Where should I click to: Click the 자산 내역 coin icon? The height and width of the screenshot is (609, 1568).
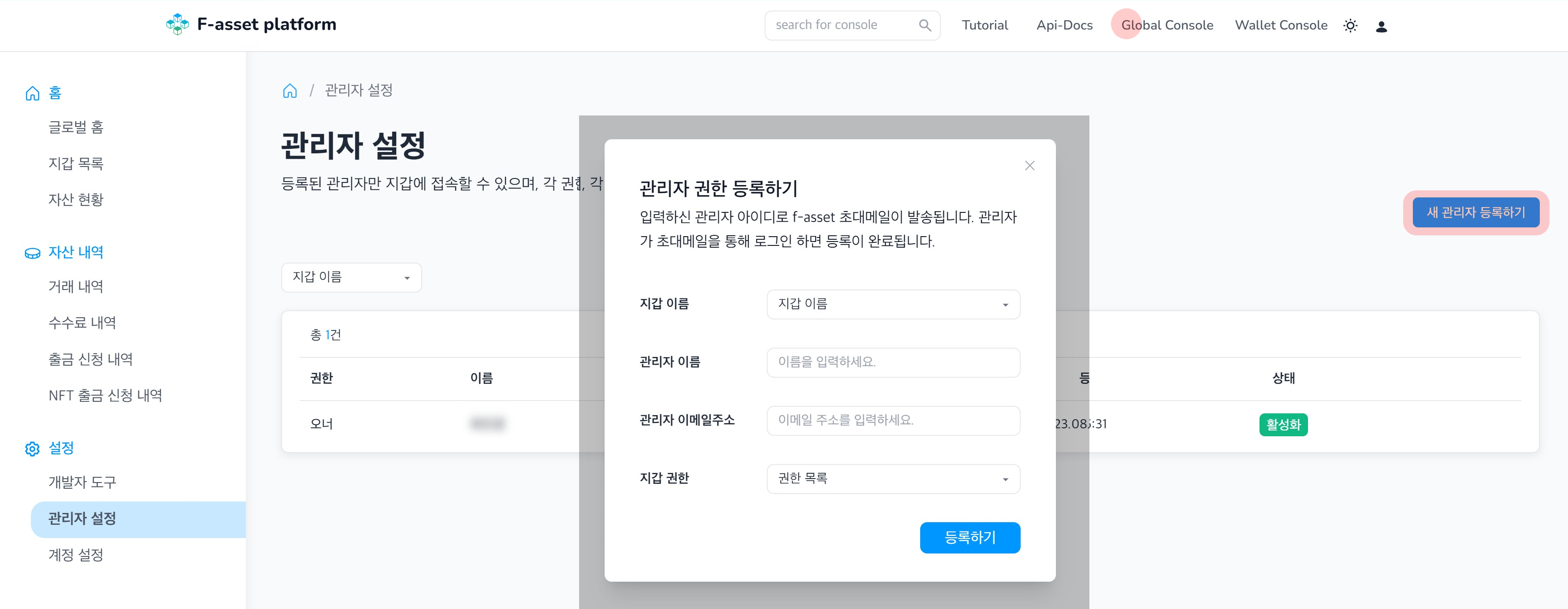(32, 253)
